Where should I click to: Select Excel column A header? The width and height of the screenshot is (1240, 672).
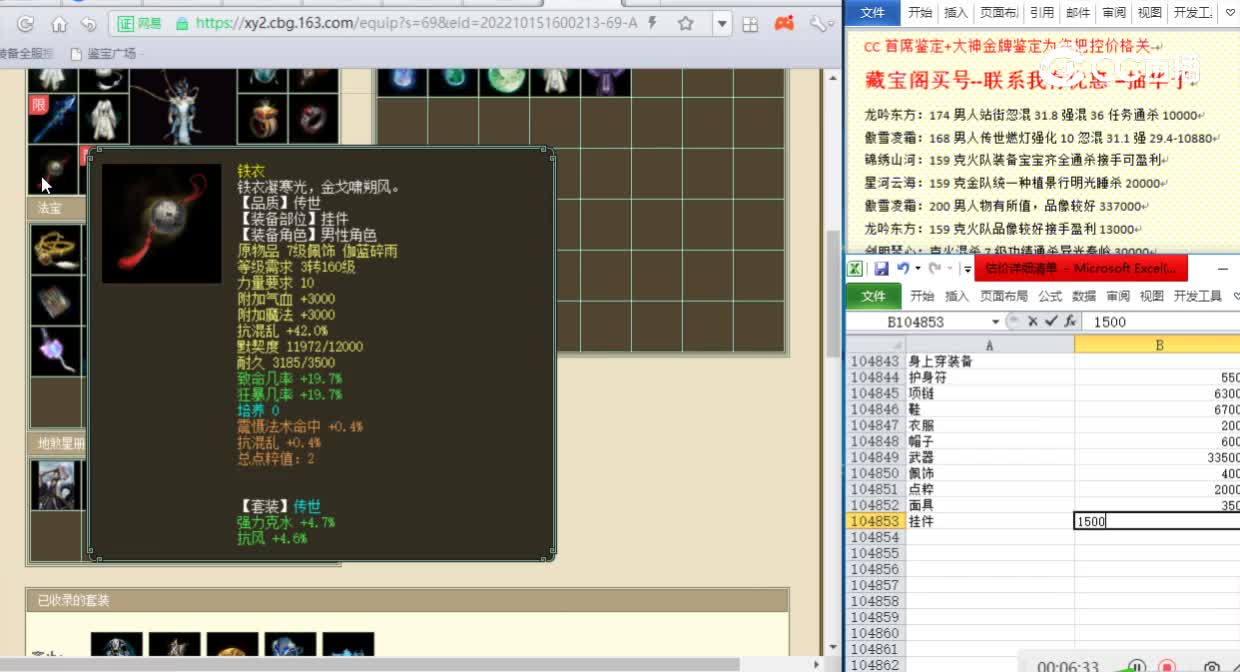[990, 345]
